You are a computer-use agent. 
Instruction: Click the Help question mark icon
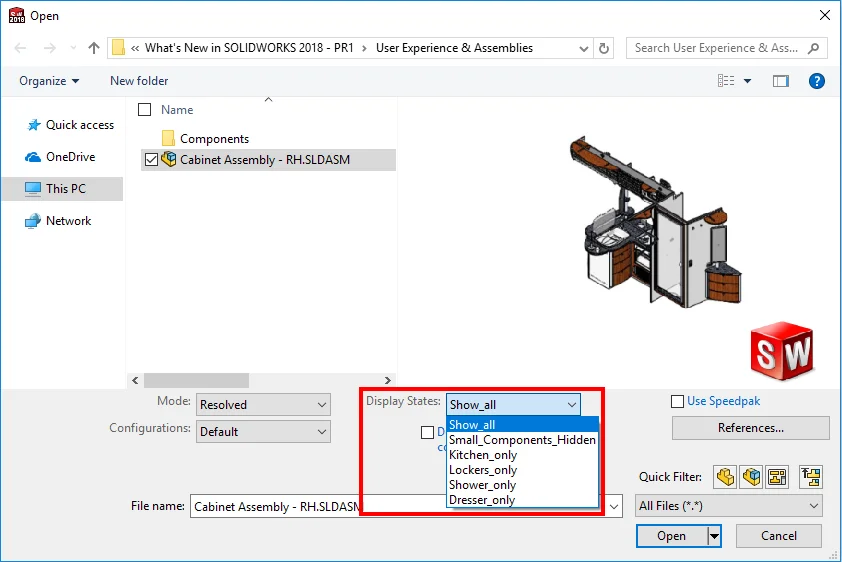pyautogui.click(x=816, y=81)
